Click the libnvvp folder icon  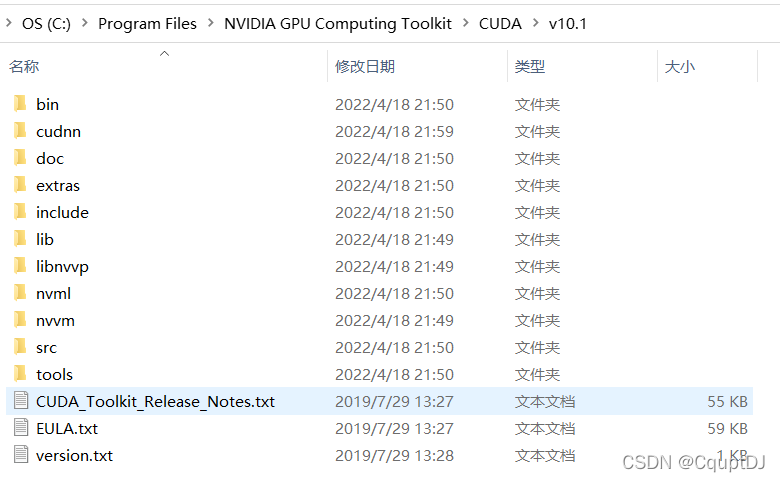pos(20,266)
